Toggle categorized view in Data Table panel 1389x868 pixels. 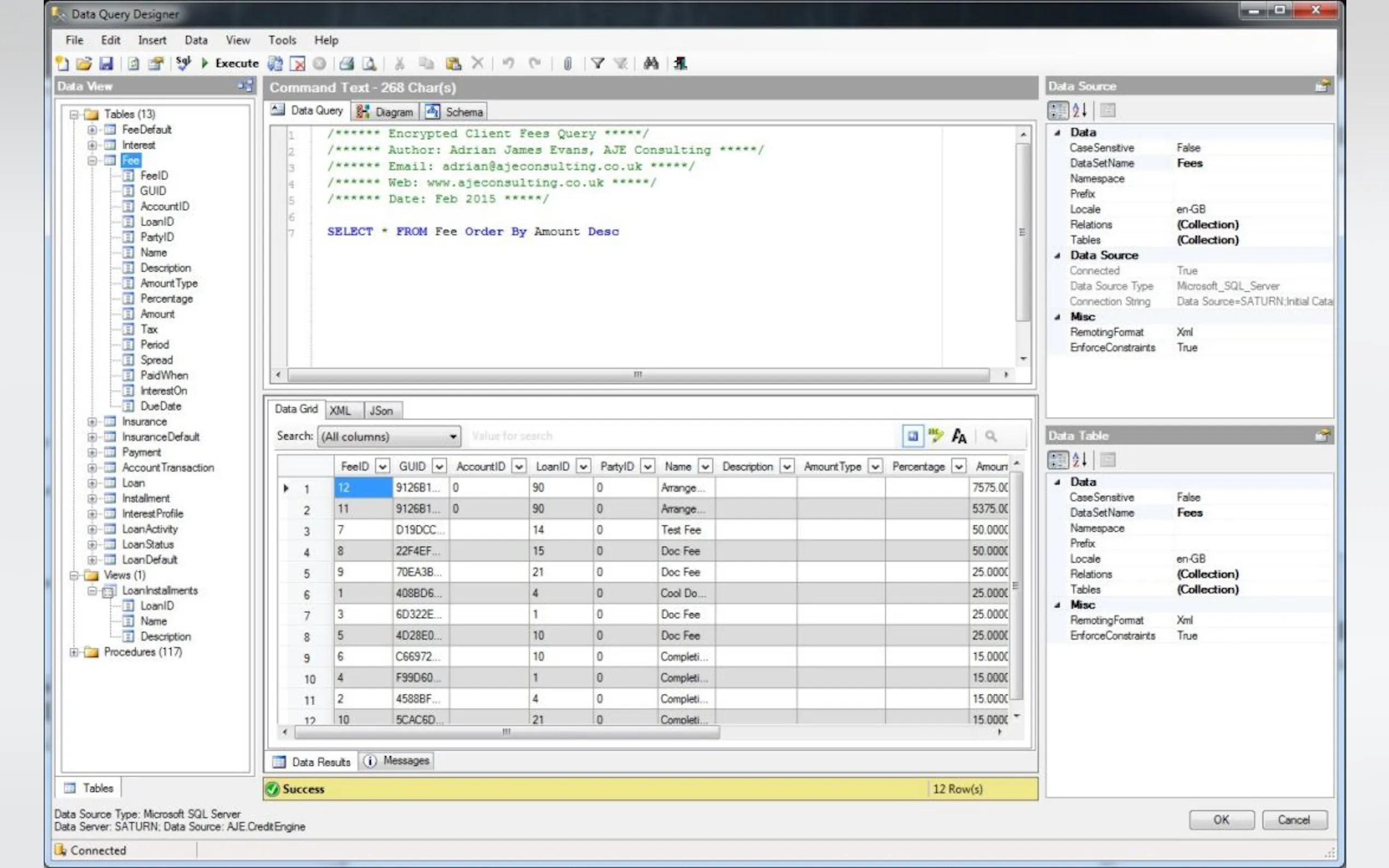pyautogui.click(x=1058, y=459)
